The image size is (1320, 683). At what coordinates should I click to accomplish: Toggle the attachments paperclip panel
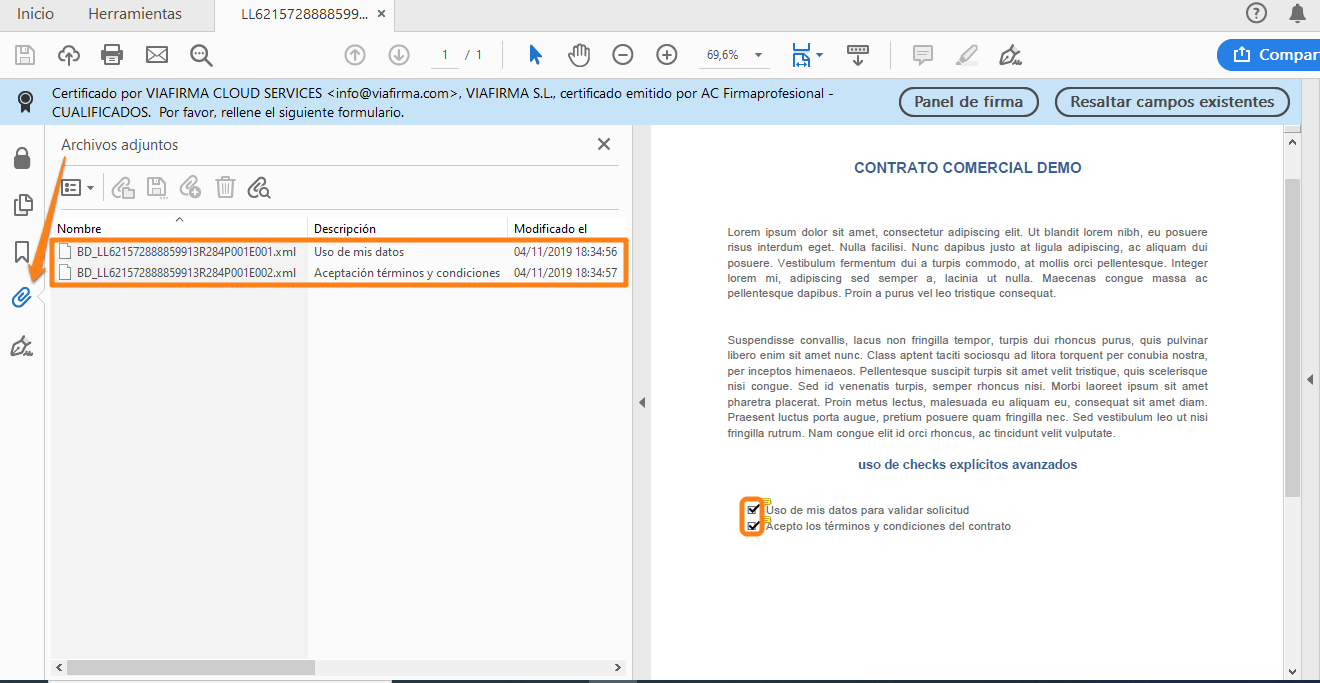[x=21, y=297]
